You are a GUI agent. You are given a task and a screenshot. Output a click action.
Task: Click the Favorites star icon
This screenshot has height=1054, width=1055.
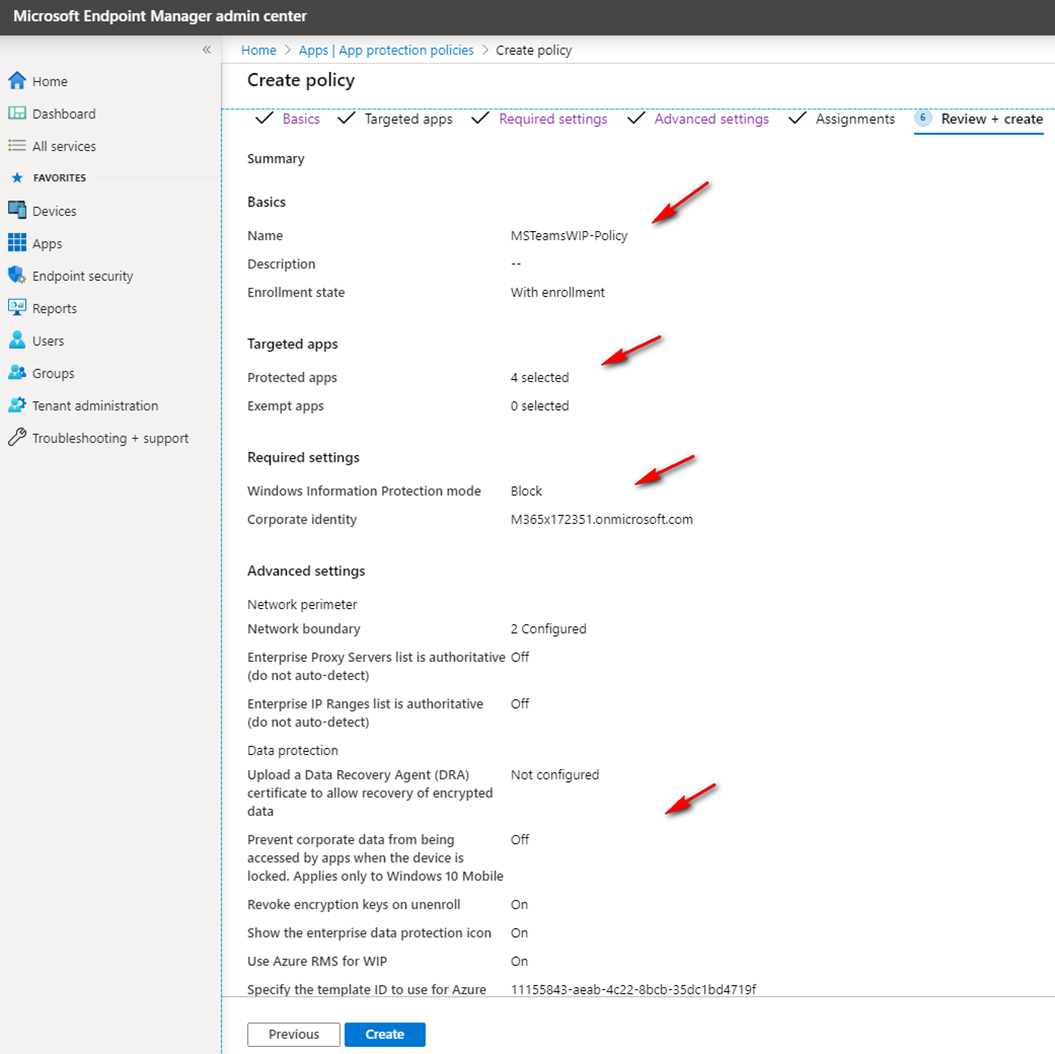click(17, 178)
